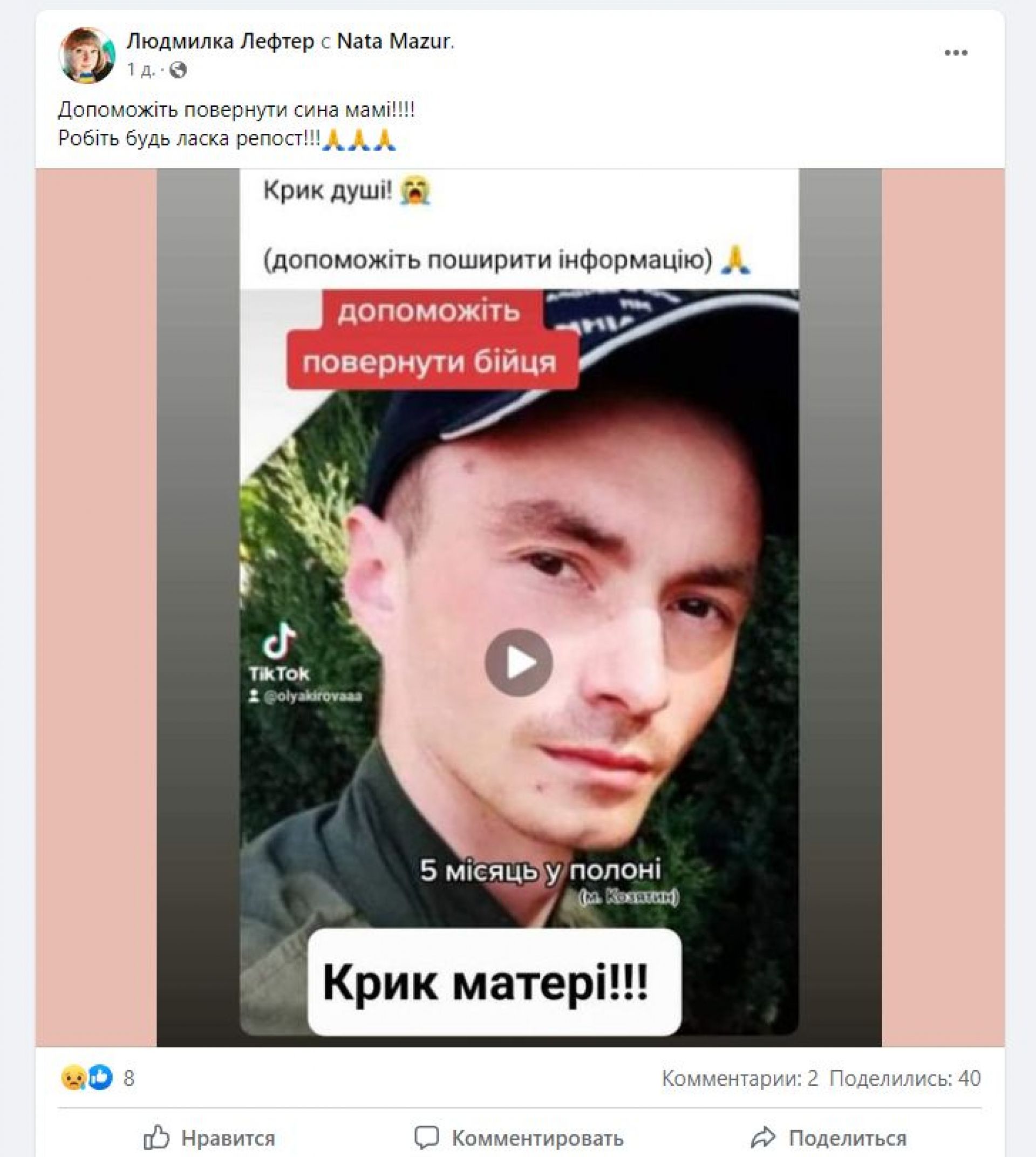Open the reactions count 8
Viewport: 1036px width, 1157px height.
click(128, 1078)
